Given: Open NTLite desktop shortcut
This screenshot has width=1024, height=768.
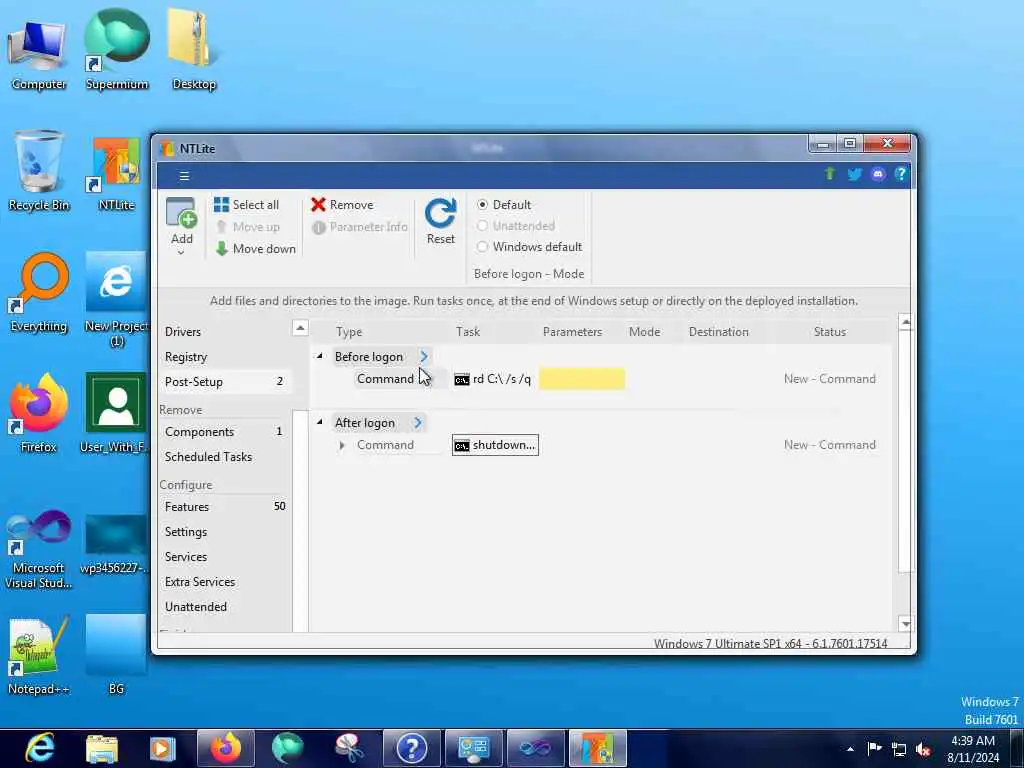Looking at the screenshot, I should (116, 173).
